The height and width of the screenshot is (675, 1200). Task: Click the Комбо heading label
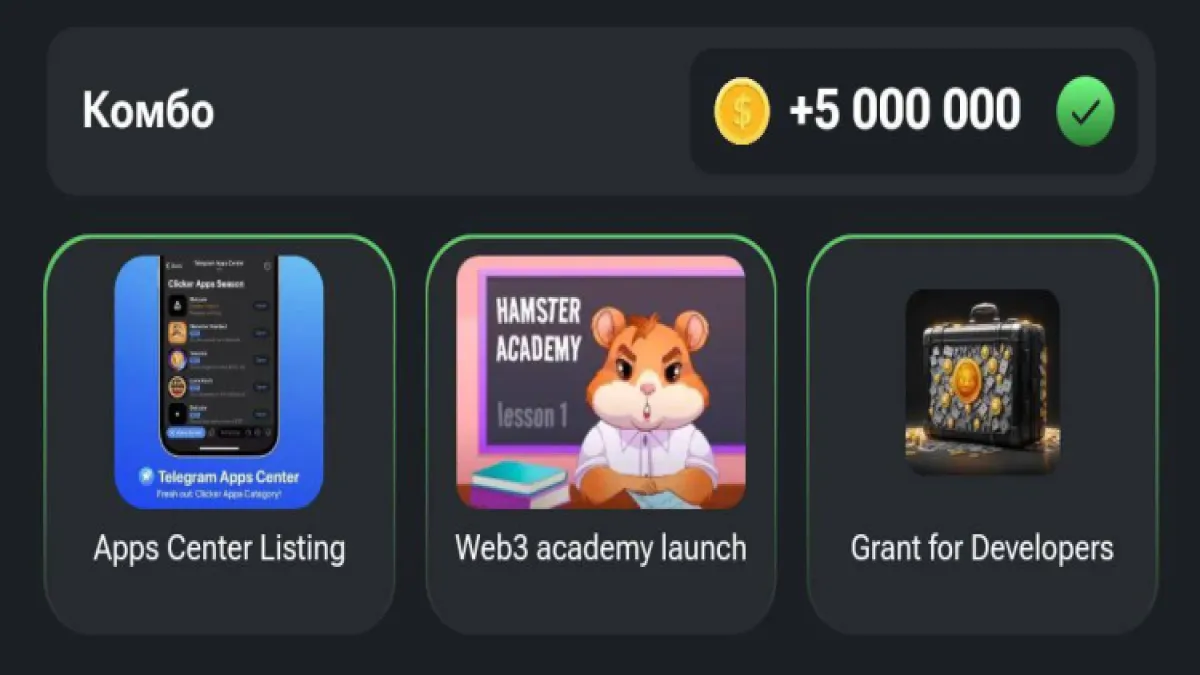click(x=148, y=110)
